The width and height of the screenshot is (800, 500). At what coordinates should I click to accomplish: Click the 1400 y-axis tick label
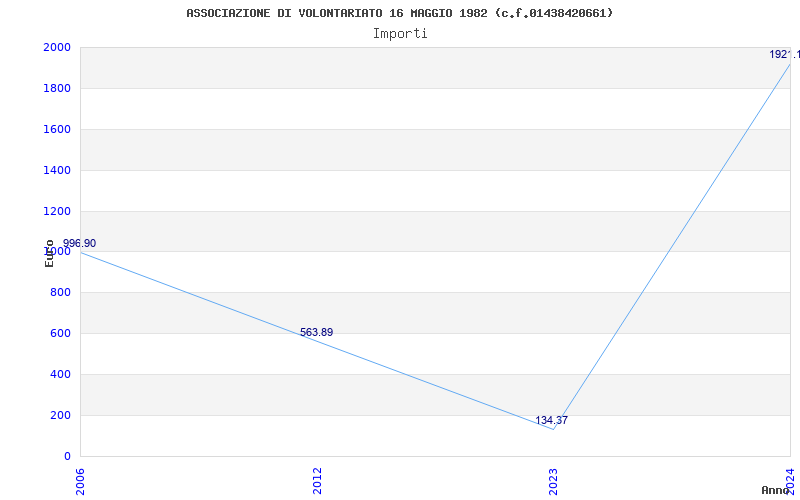click(x=57, y=170)
